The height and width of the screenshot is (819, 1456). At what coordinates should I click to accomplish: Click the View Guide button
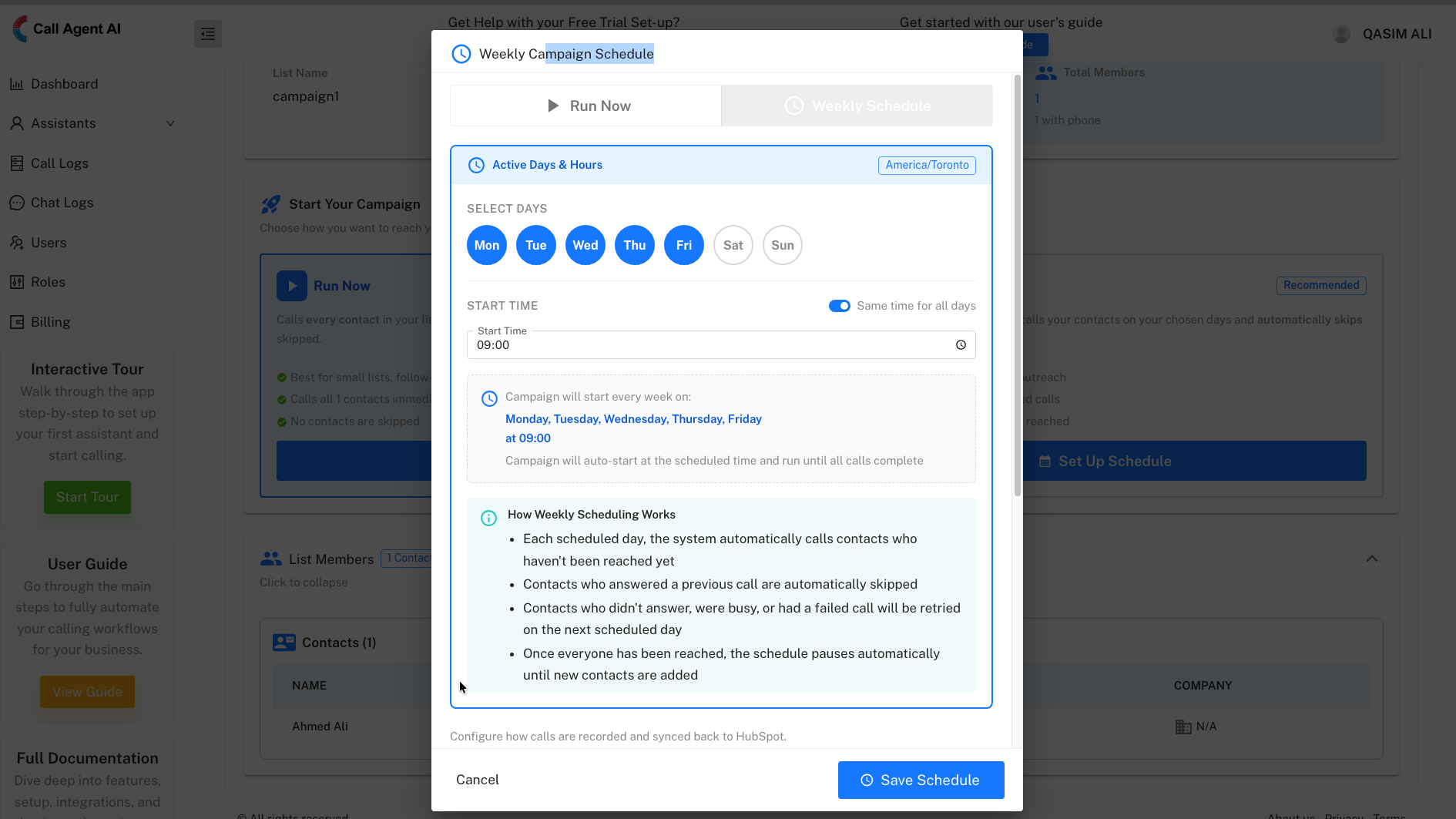pos(87,692)
